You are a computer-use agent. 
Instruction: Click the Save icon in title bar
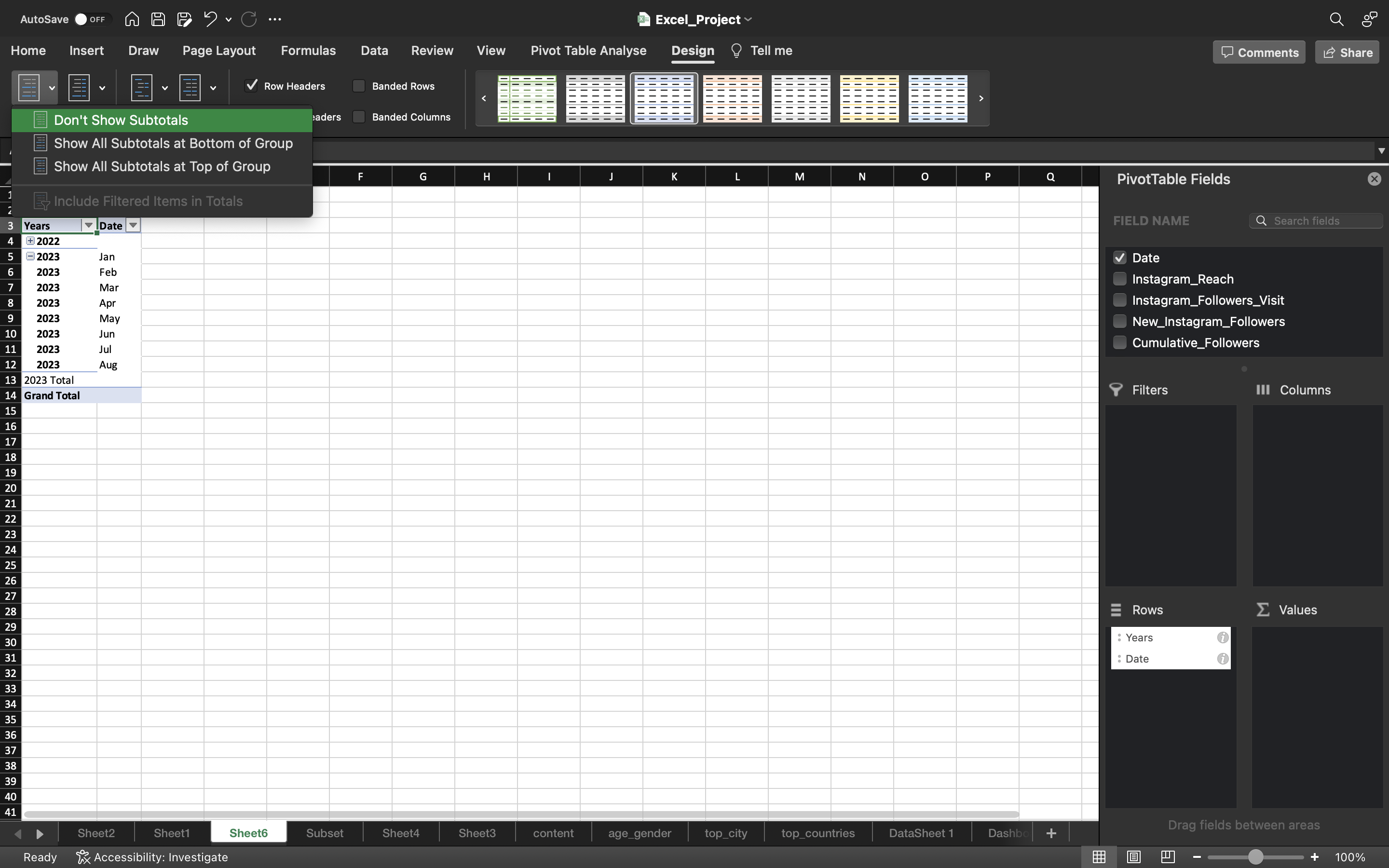[158, 19]
